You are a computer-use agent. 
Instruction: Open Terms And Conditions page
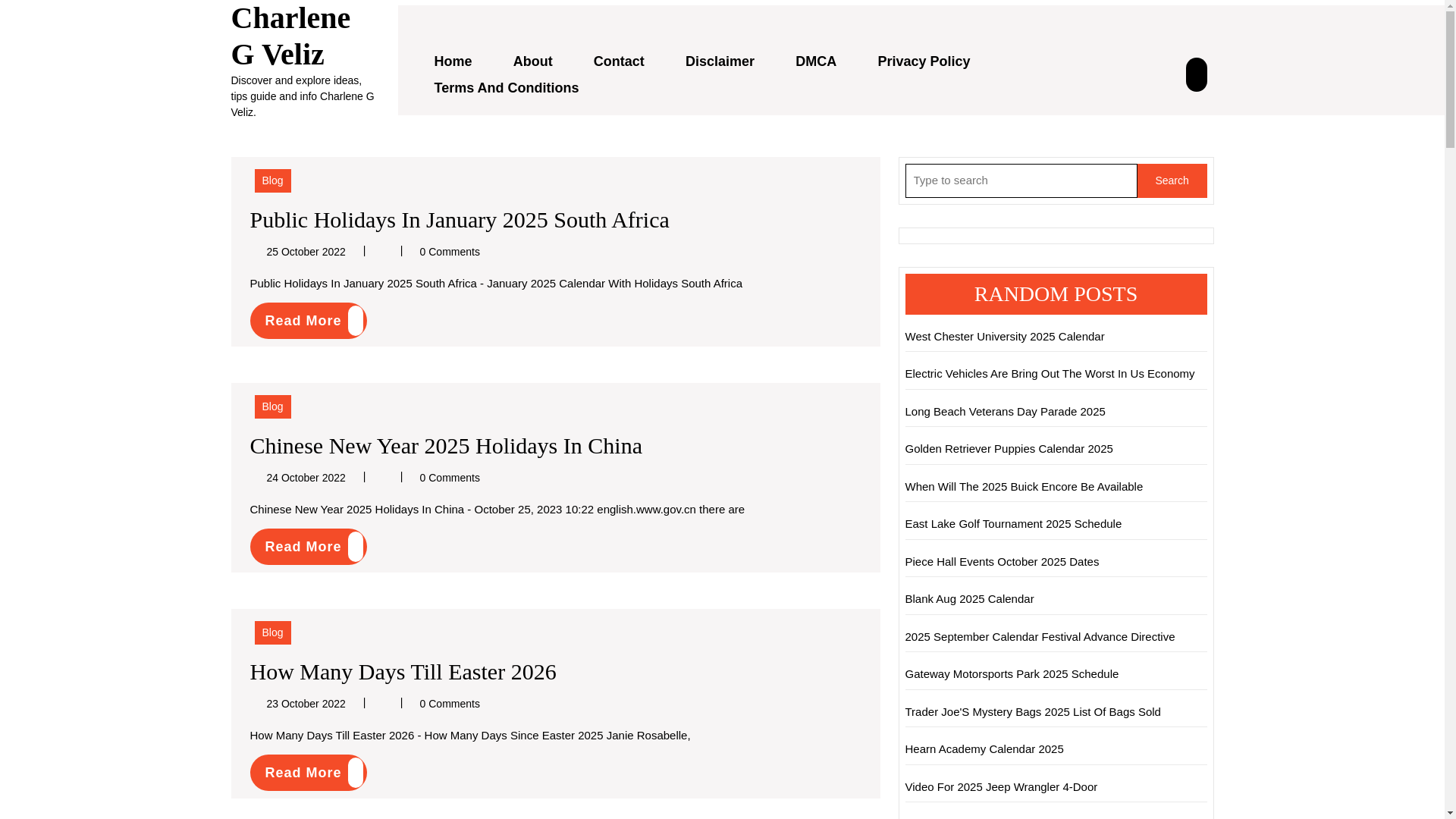coord(506,88)
